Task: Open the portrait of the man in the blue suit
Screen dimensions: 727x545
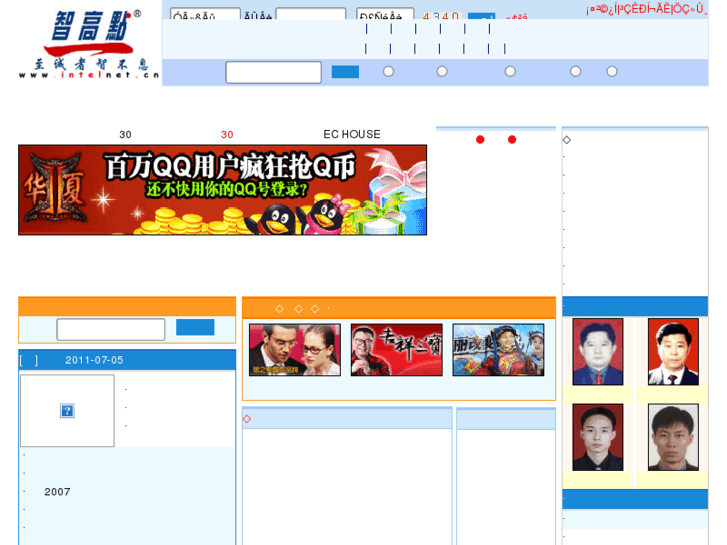Action: 598,352
